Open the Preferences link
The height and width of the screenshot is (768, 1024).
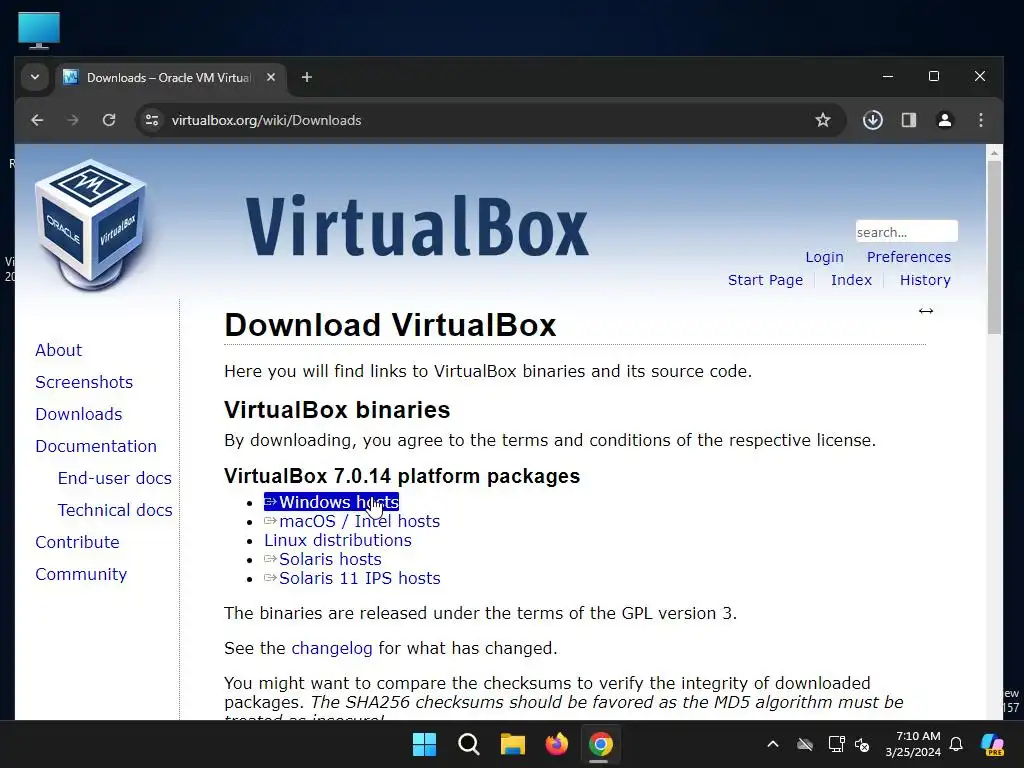(908, 257)
